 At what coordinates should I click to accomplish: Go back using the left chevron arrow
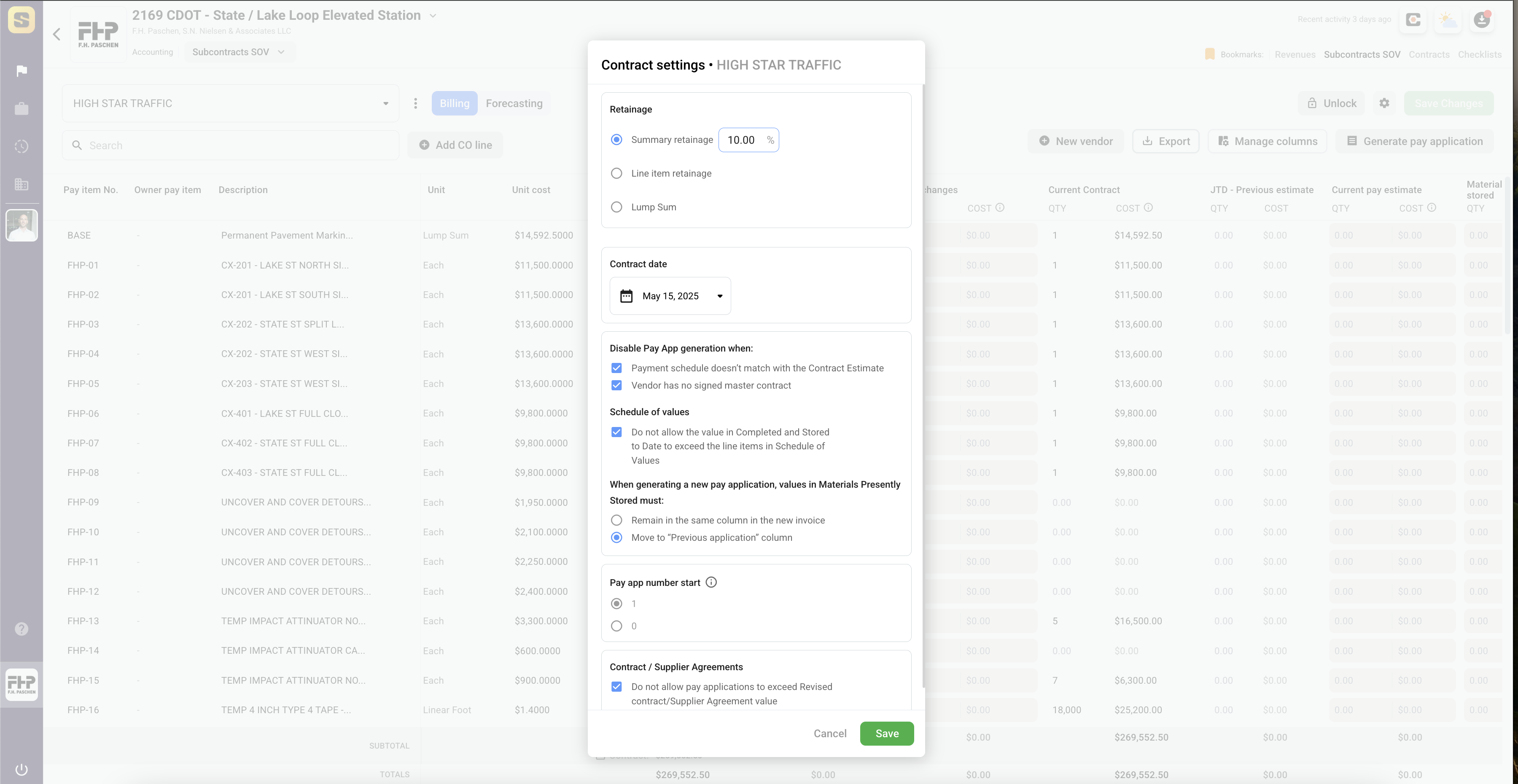pos(57,34)
